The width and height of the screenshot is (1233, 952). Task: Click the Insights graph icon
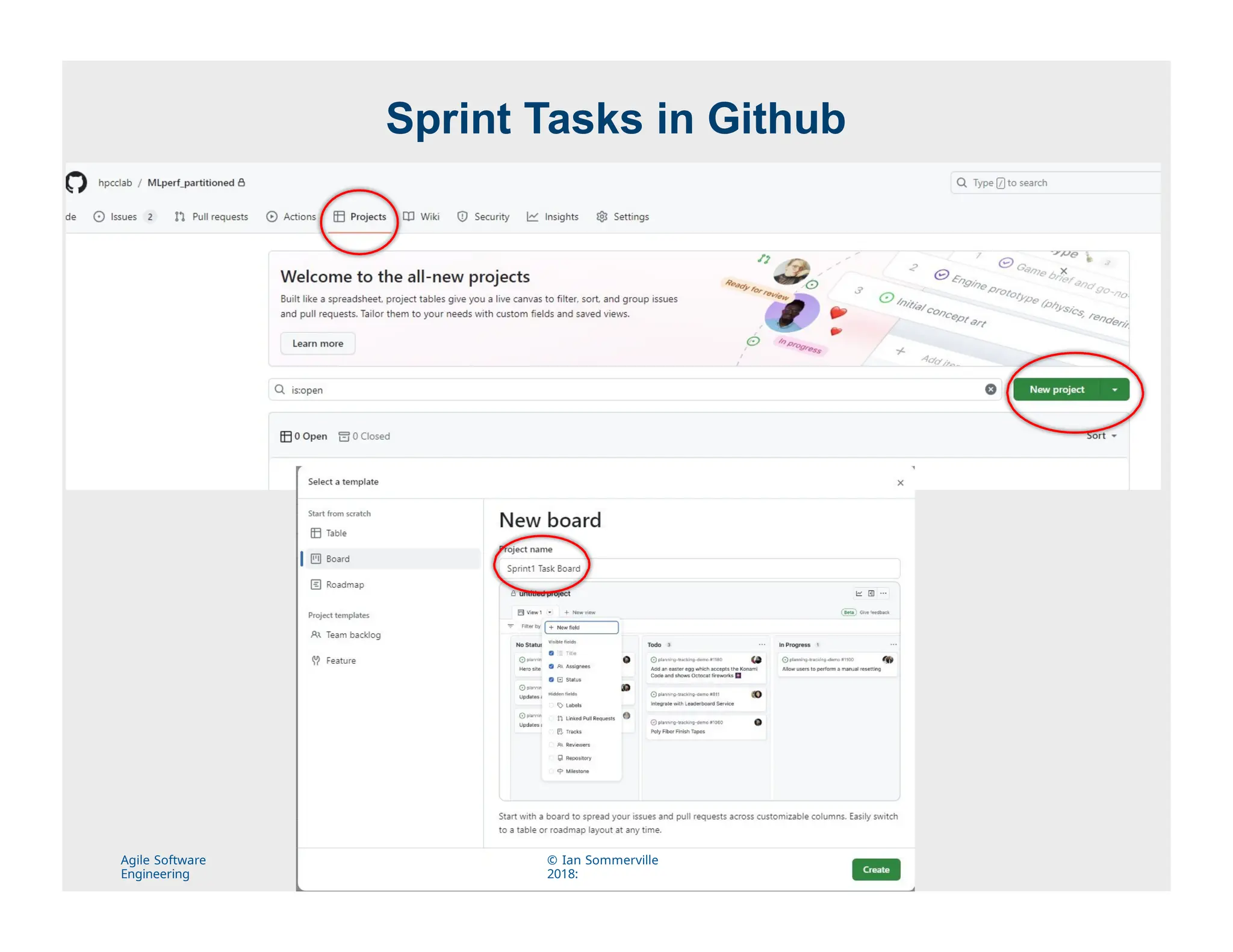click(x=532, y=217)
